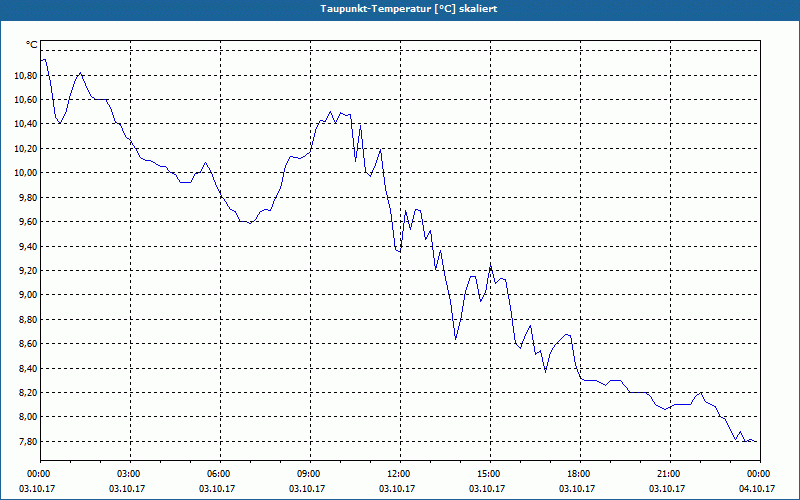
Task: Click the 04.10.17 date label
Action: point(757,488)
